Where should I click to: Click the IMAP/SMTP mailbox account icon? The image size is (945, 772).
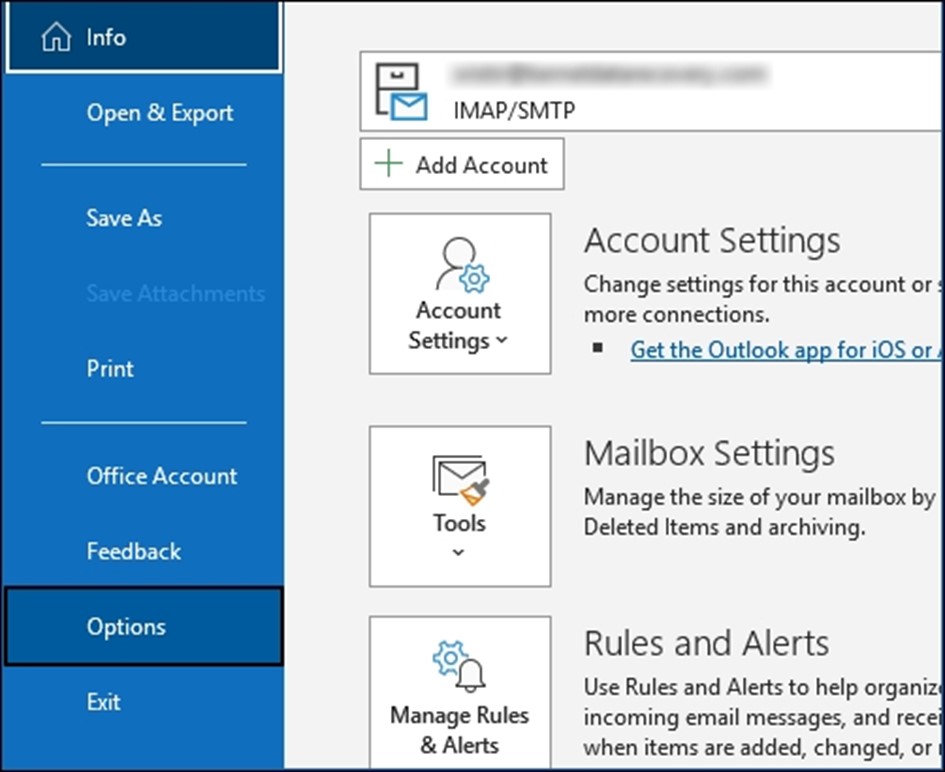(x=401, y=91)
